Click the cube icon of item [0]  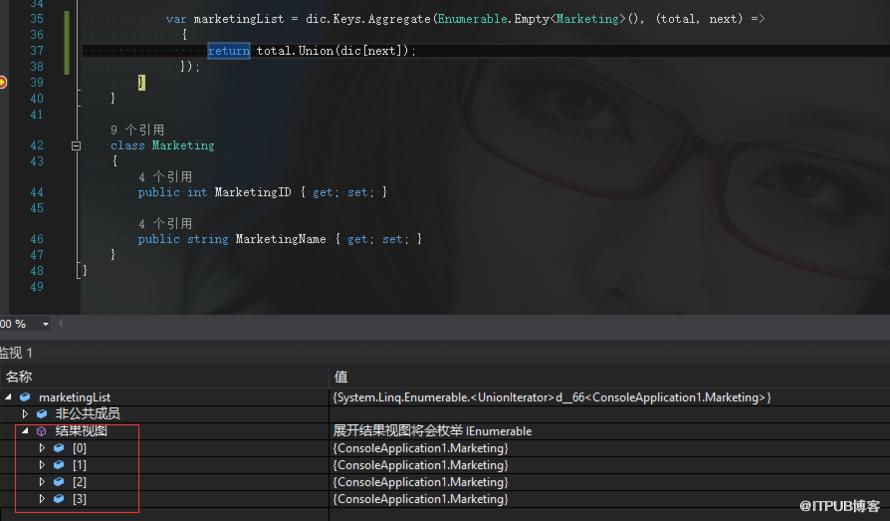[x=59, y=448]
